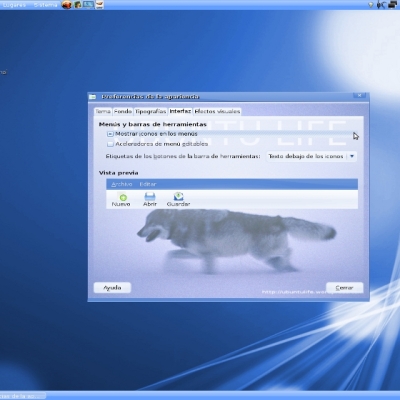Open the Lugares menu in top panel
400x400 pixels.
14,5
